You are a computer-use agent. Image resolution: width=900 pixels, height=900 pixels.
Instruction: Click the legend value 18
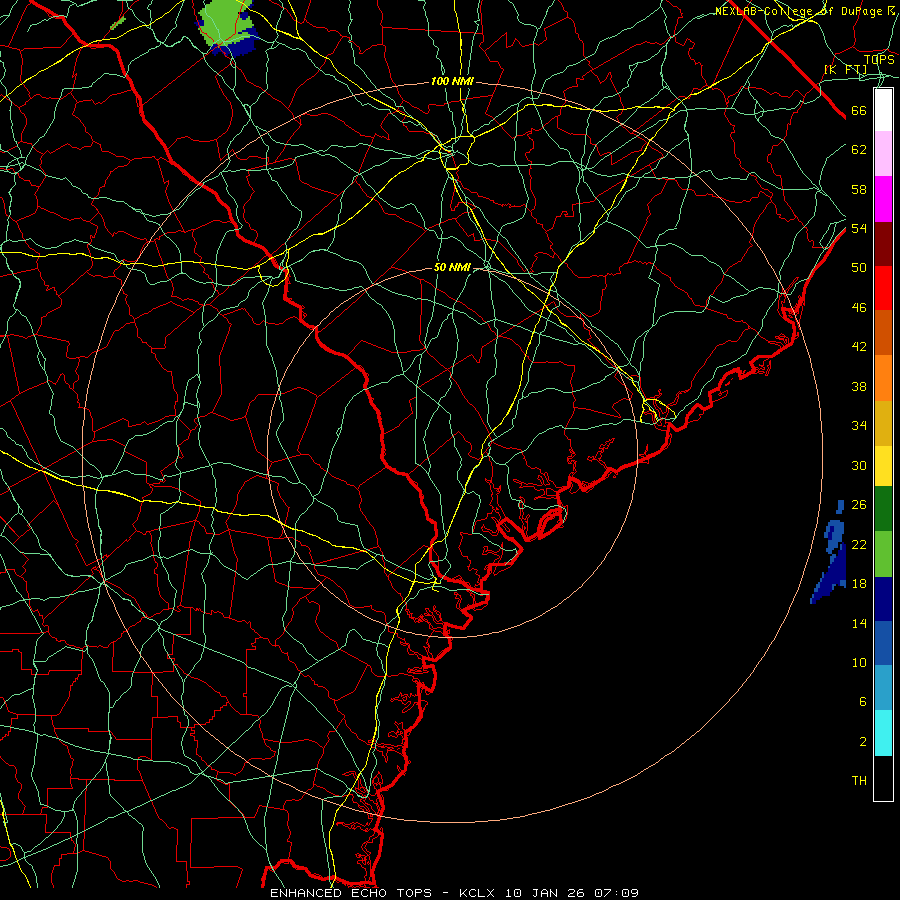(x=859, y=584)
